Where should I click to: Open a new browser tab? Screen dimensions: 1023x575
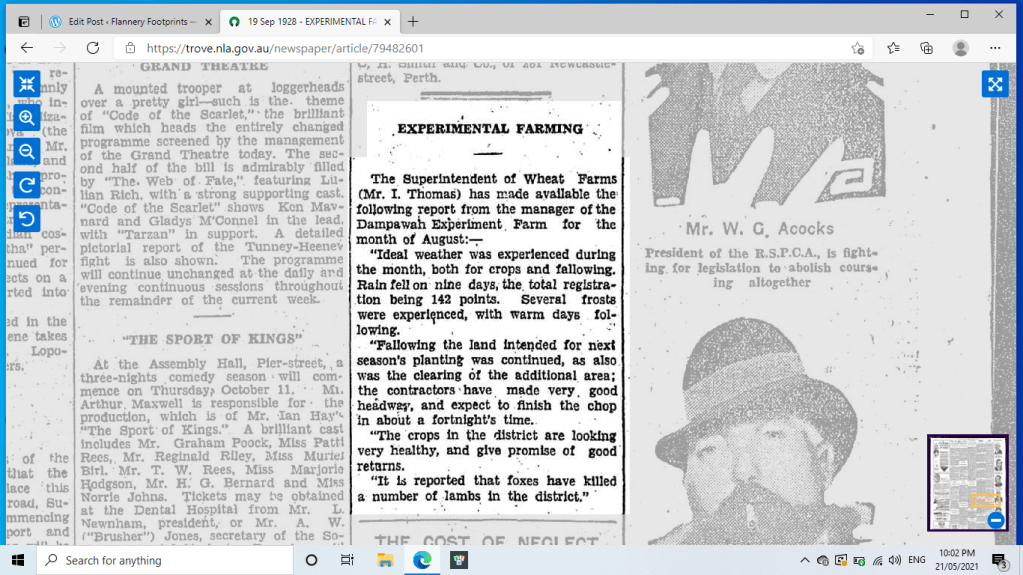pyautogui.click(x=413, y=21)
